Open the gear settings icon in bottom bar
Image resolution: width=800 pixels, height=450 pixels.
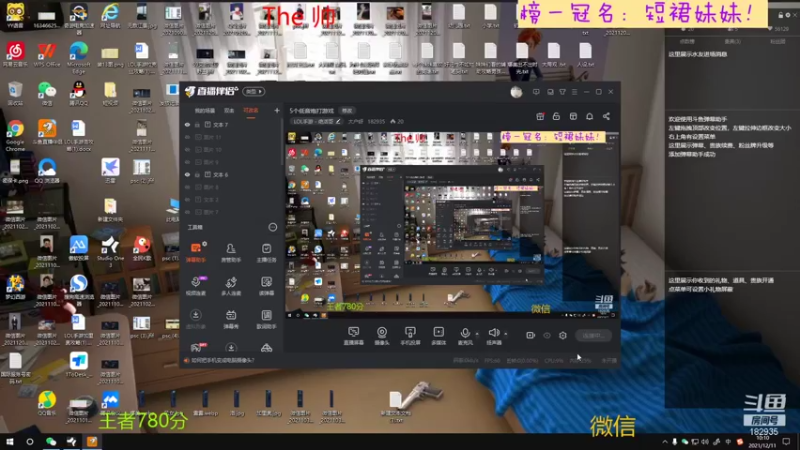pos(563,335)
